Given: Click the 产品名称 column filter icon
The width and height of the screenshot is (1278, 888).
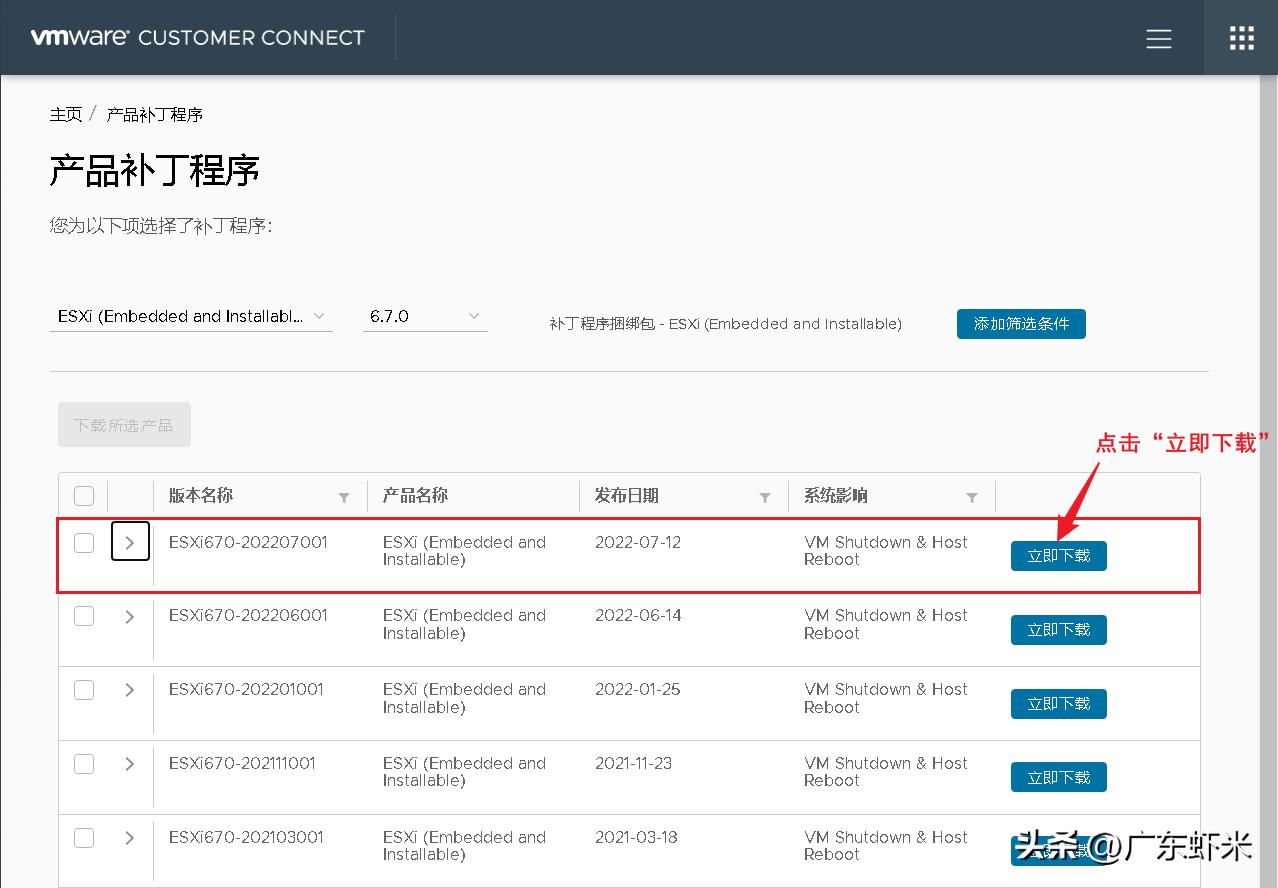Looking at the screenshot, I should point(558,496).
